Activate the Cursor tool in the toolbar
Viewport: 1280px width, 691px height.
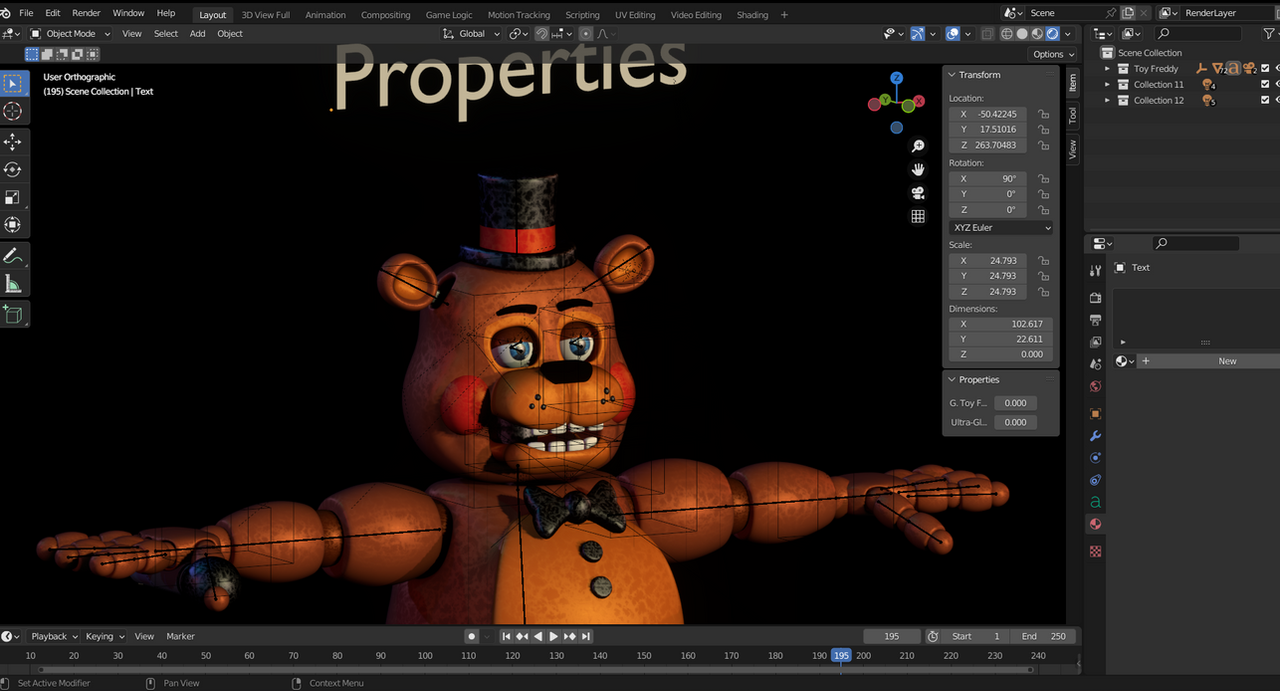(x=14, y=111)
